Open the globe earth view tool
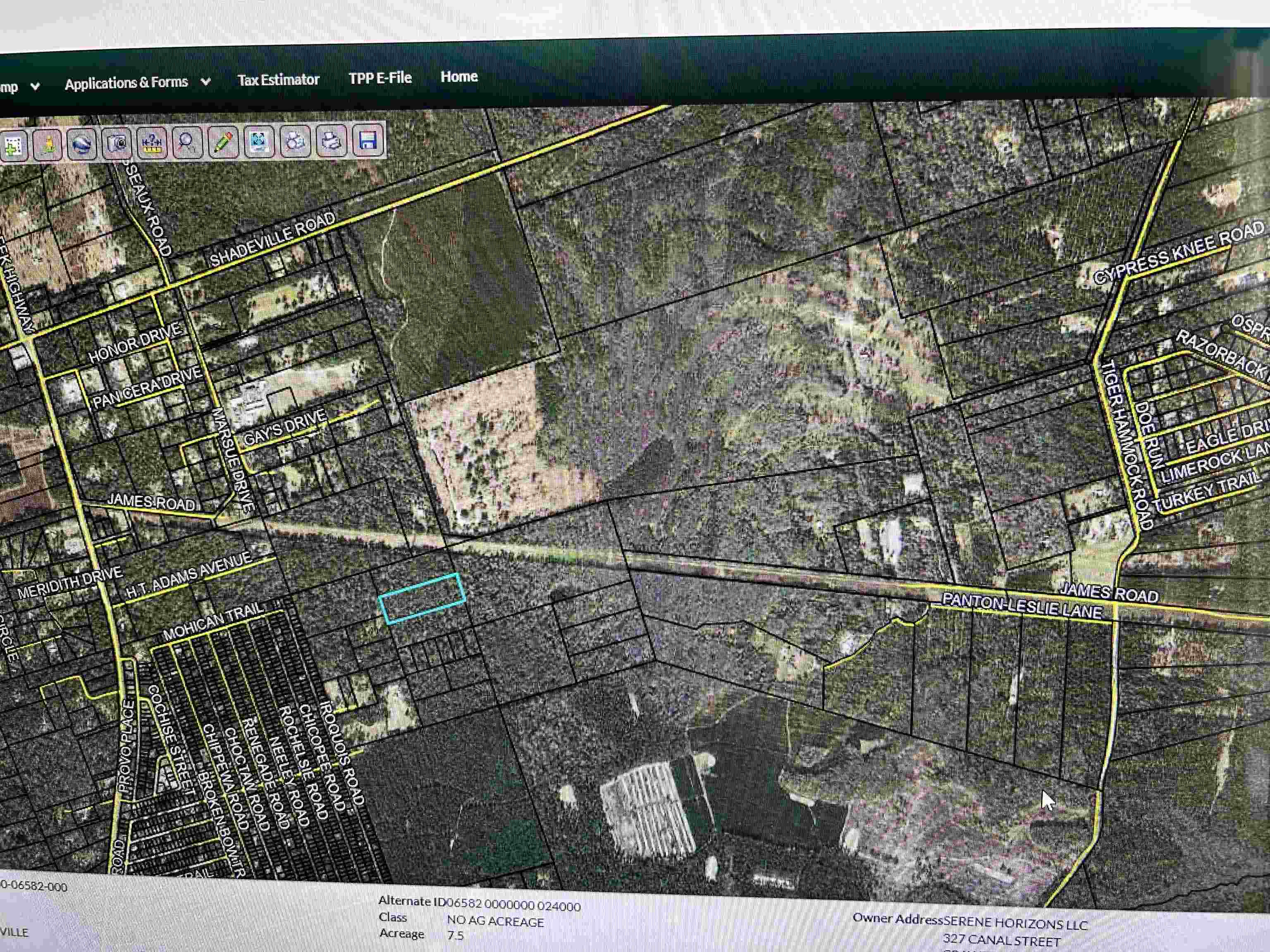 (81, 143)
